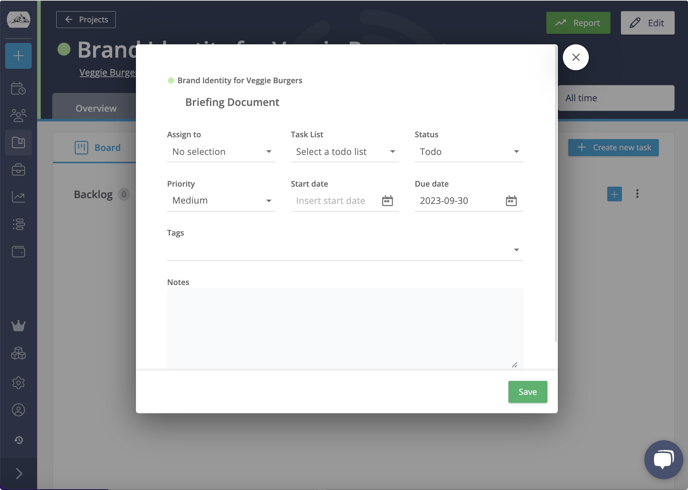Open Assign to dropdown
Viewport: 688px width, 490px height.
pos(221,152)
